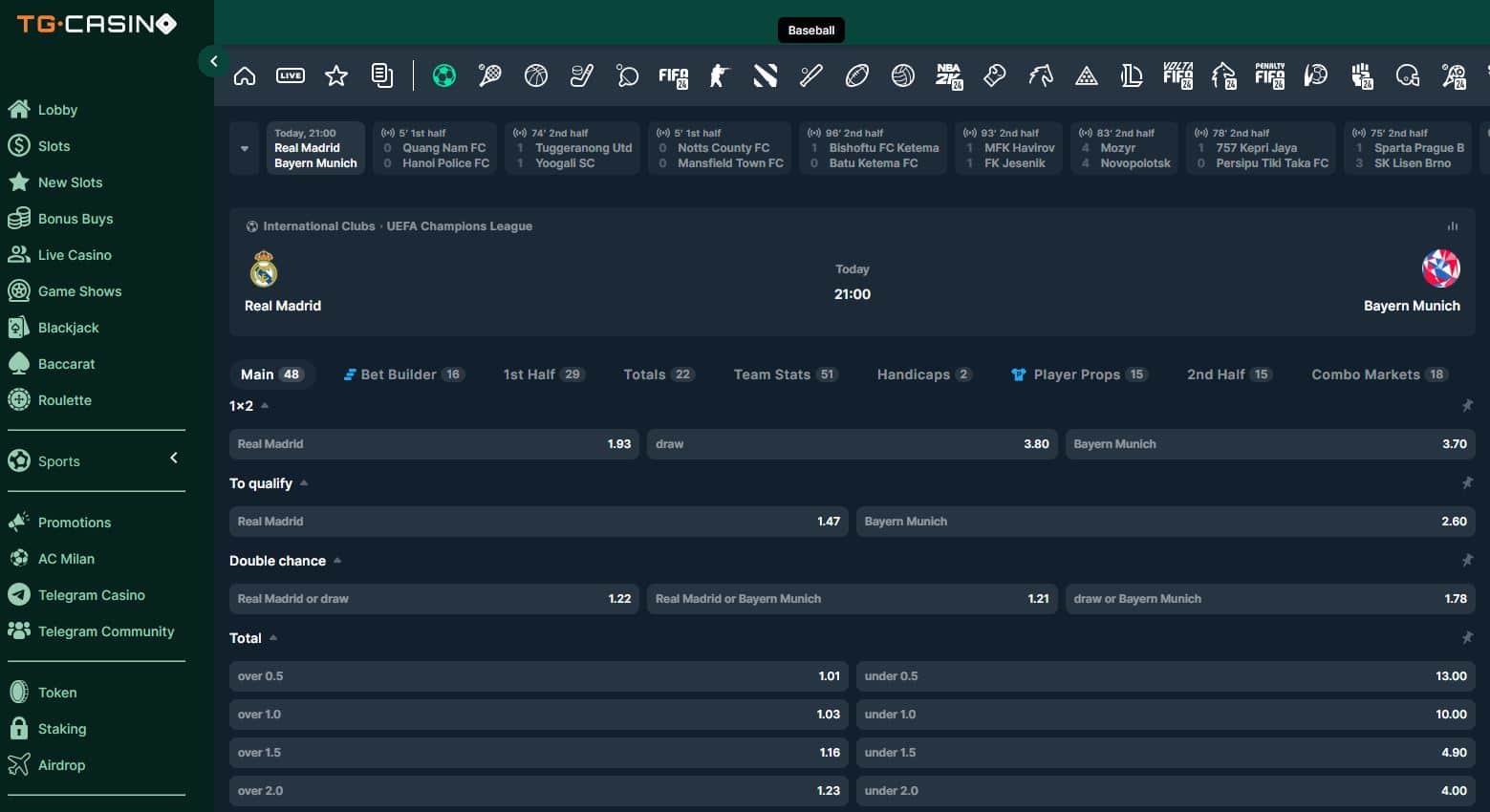1490x812 pixels.
Task: Switch to the Totals tab
Action: 659,374
